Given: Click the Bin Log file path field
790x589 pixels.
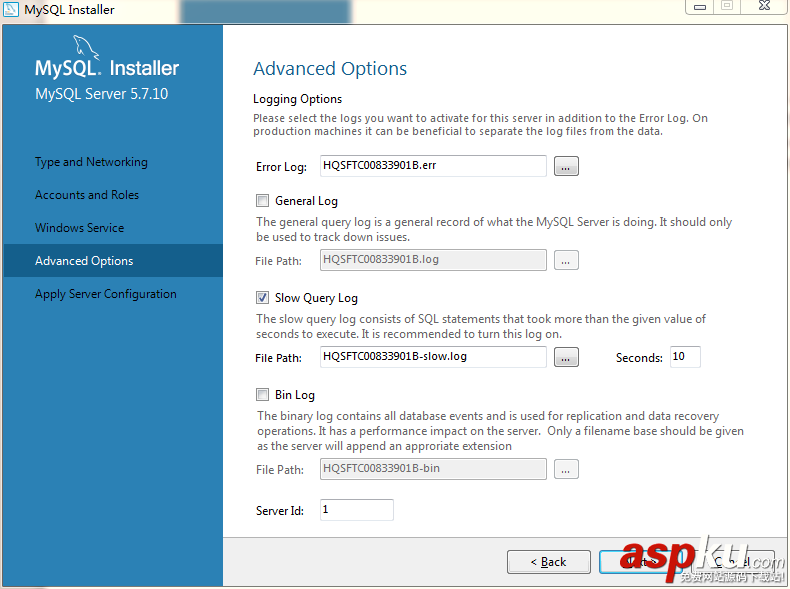Looking at the screenshot, I should (x=433, y=469).
